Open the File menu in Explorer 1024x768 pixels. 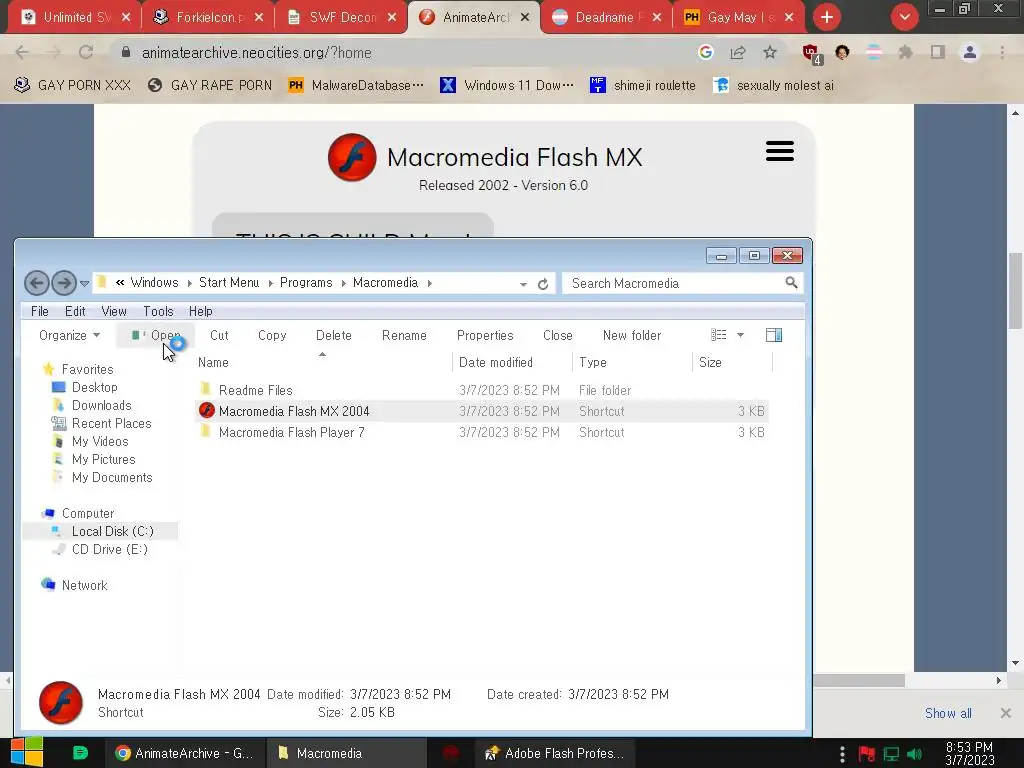coord(40,312)
